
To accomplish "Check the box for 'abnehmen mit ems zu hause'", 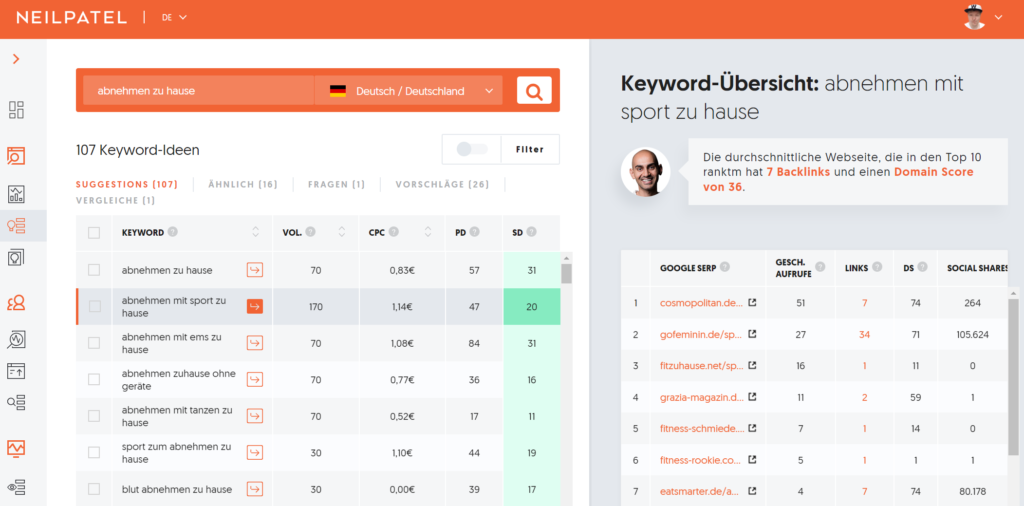I will pos(94,343).
